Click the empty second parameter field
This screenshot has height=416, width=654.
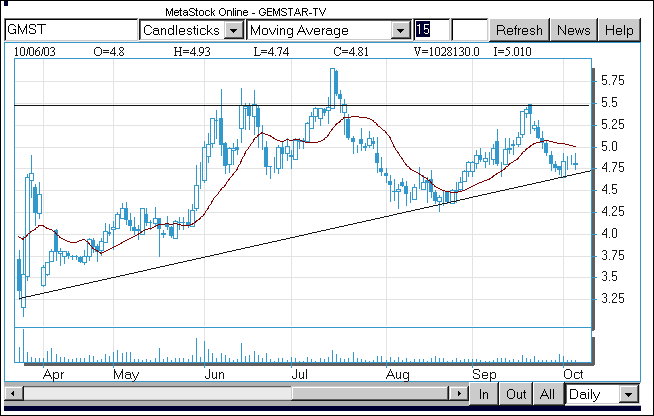point(470,30)
